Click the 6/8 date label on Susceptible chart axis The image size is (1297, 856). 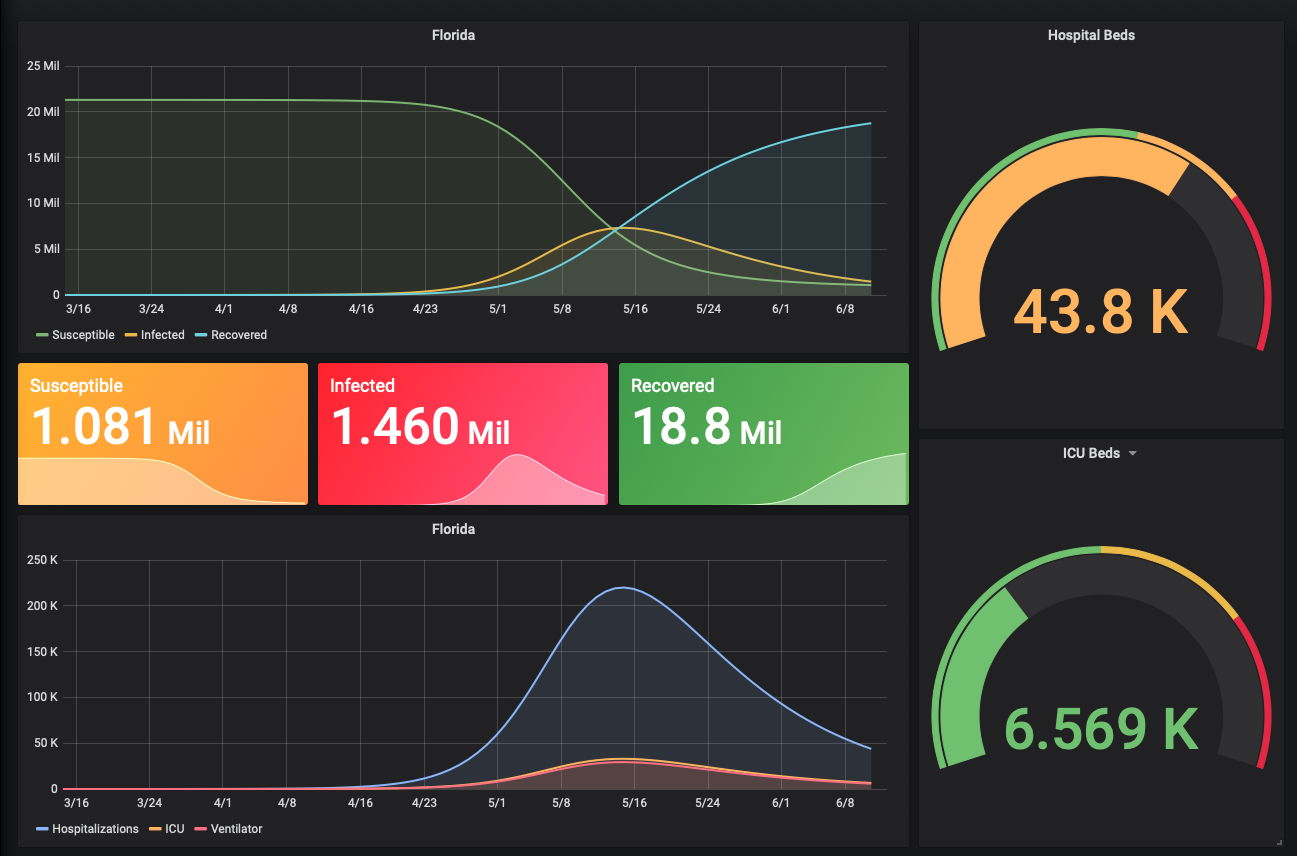pos(845,309)
